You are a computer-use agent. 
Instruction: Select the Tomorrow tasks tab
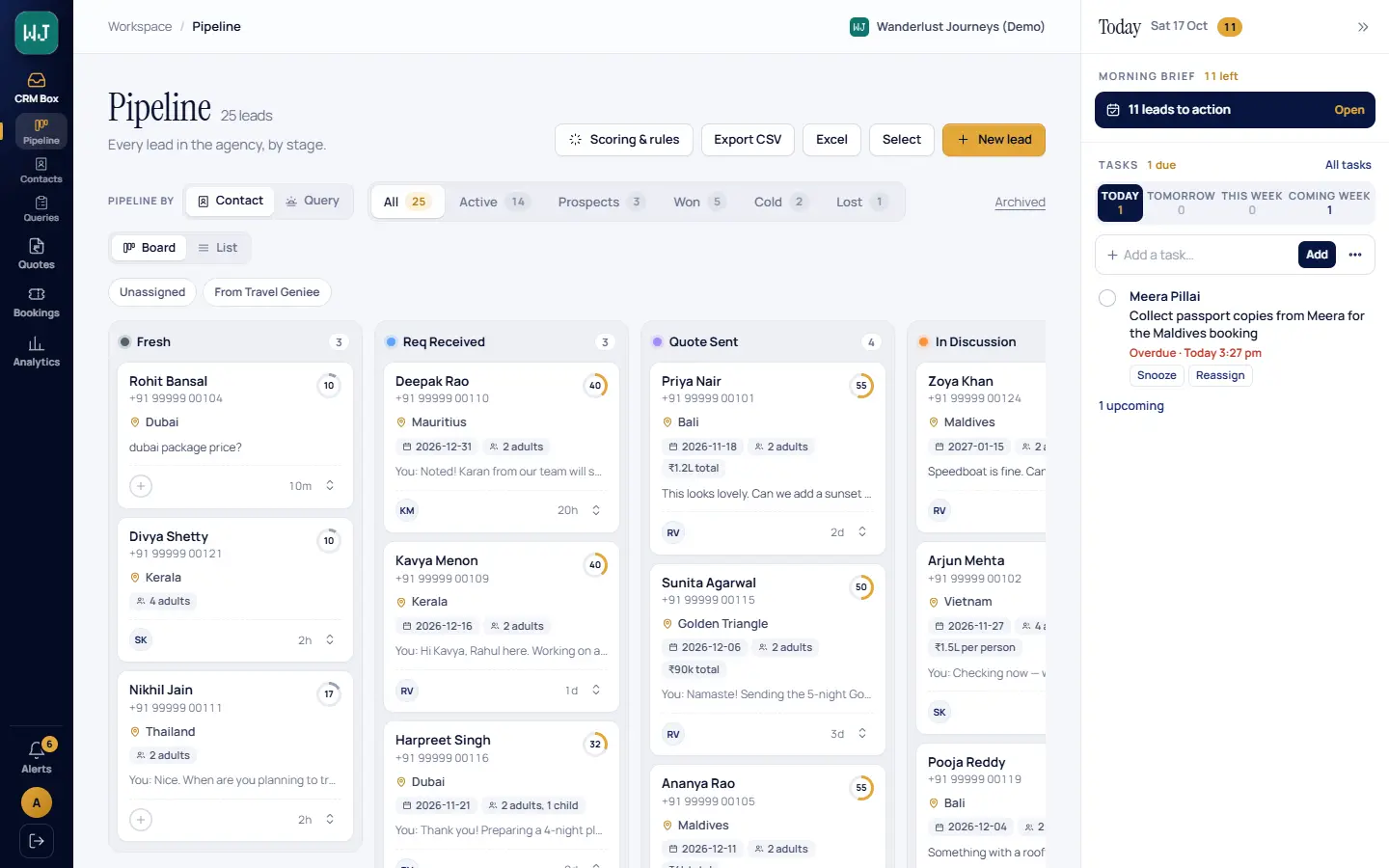[1181, 202]
